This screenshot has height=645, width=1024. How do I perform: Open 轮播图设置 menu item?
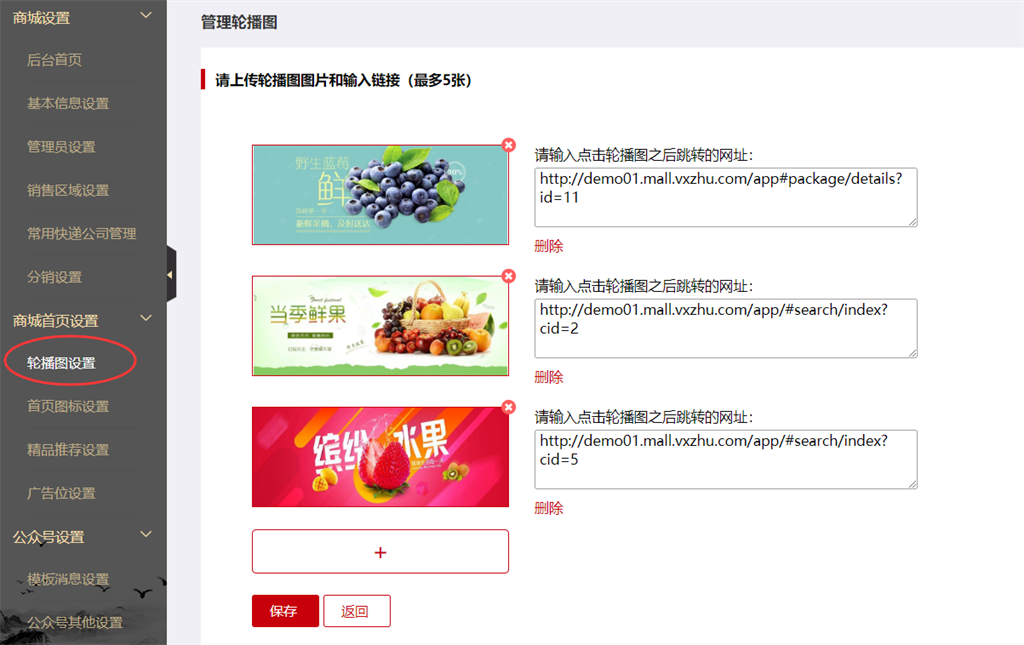click(x=61, y=363)
